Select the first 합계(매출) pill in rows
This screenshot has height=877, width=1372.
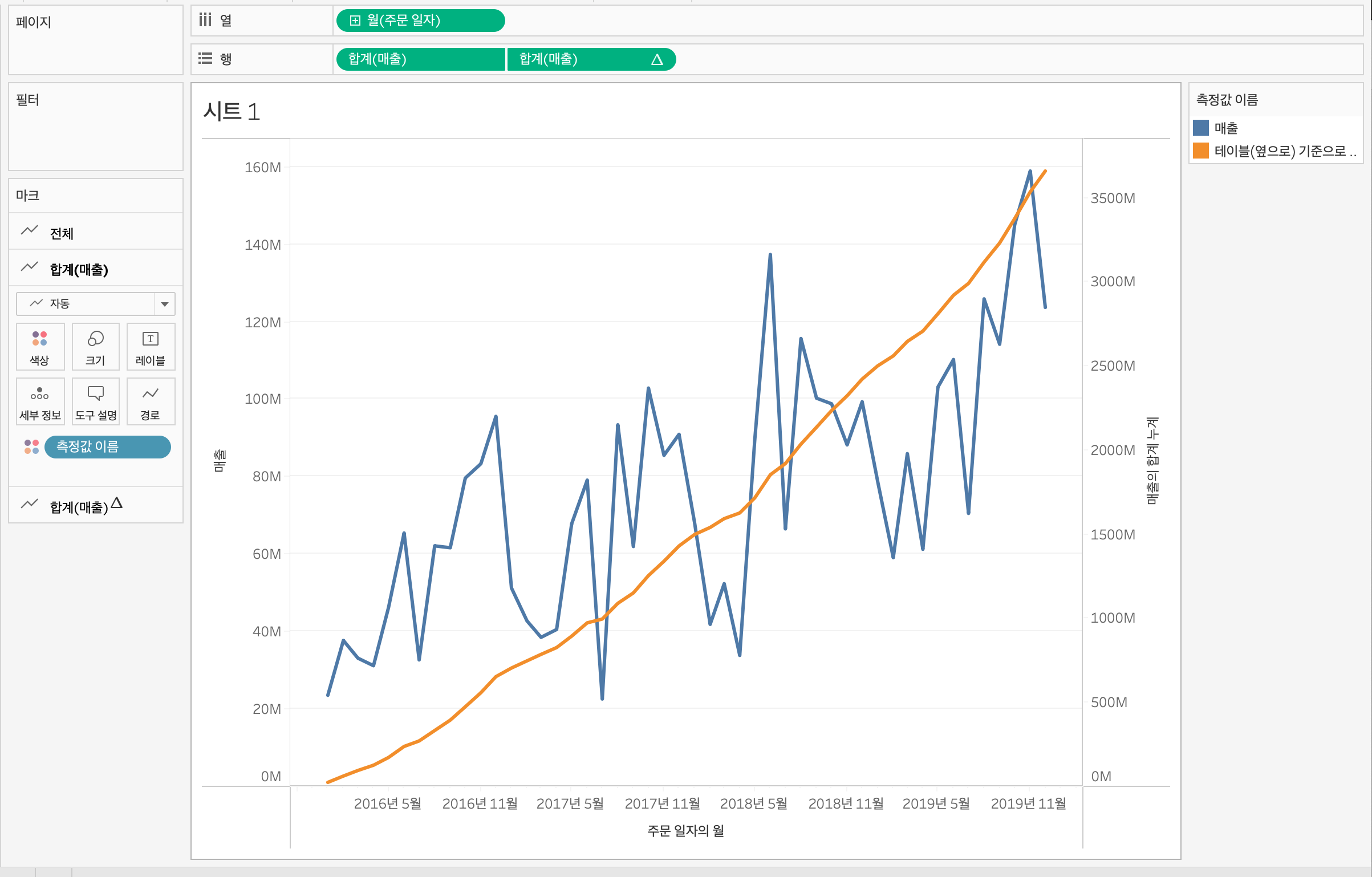420,59
